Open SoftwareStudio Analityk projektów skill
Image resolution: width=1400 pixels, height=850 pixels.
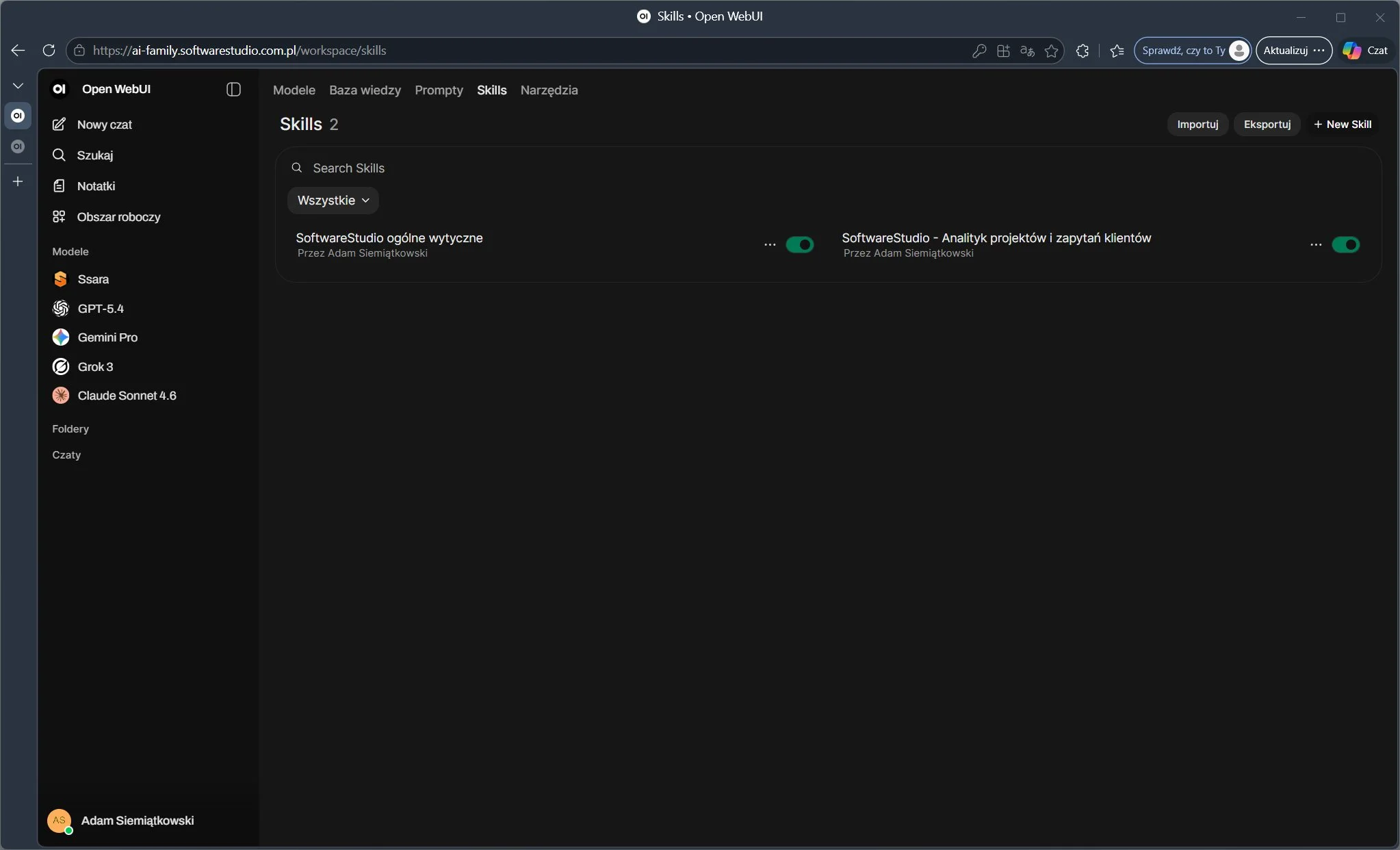point(996,238)
